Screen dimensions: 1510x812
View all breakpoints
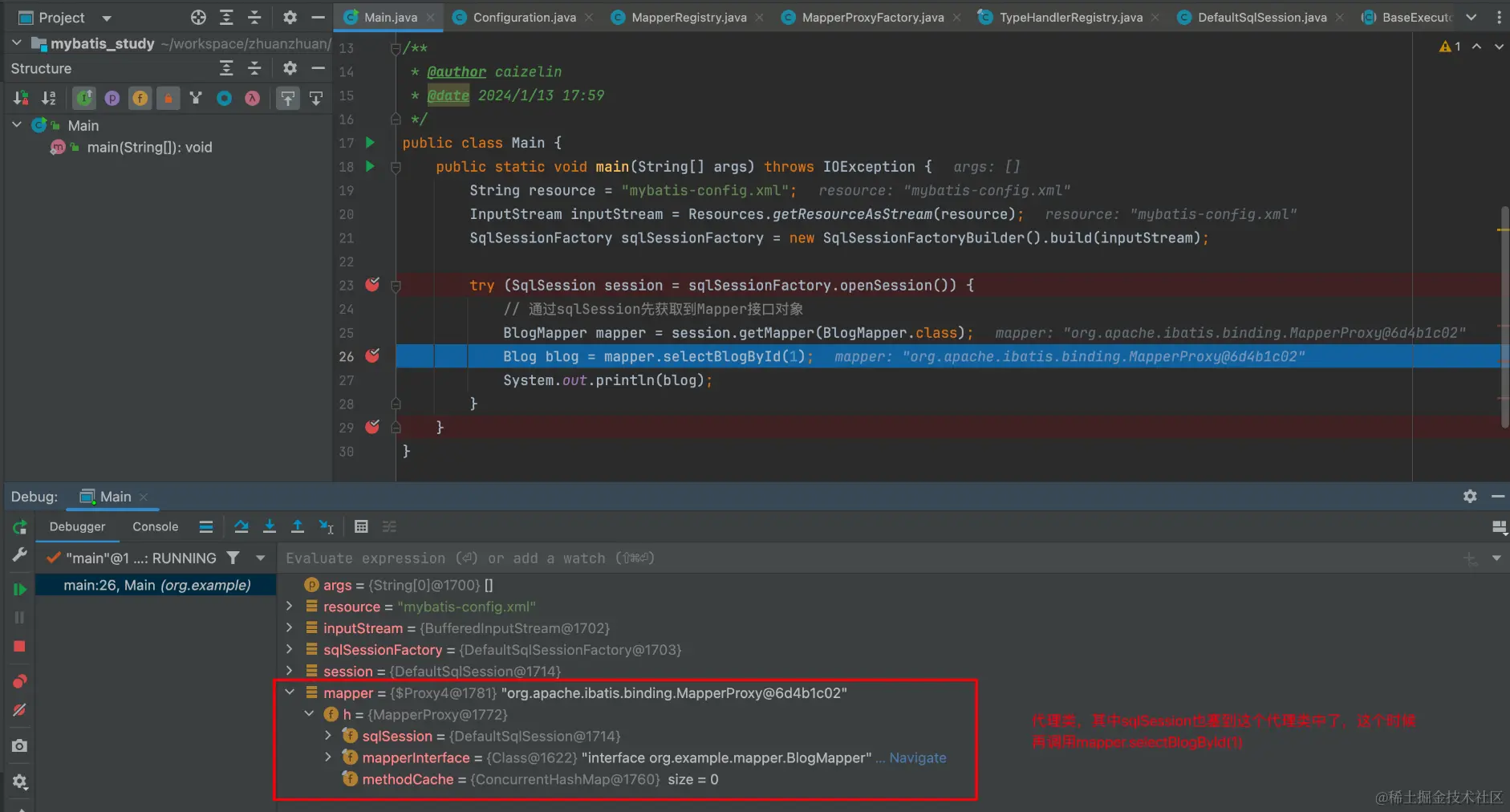point(20,682)
